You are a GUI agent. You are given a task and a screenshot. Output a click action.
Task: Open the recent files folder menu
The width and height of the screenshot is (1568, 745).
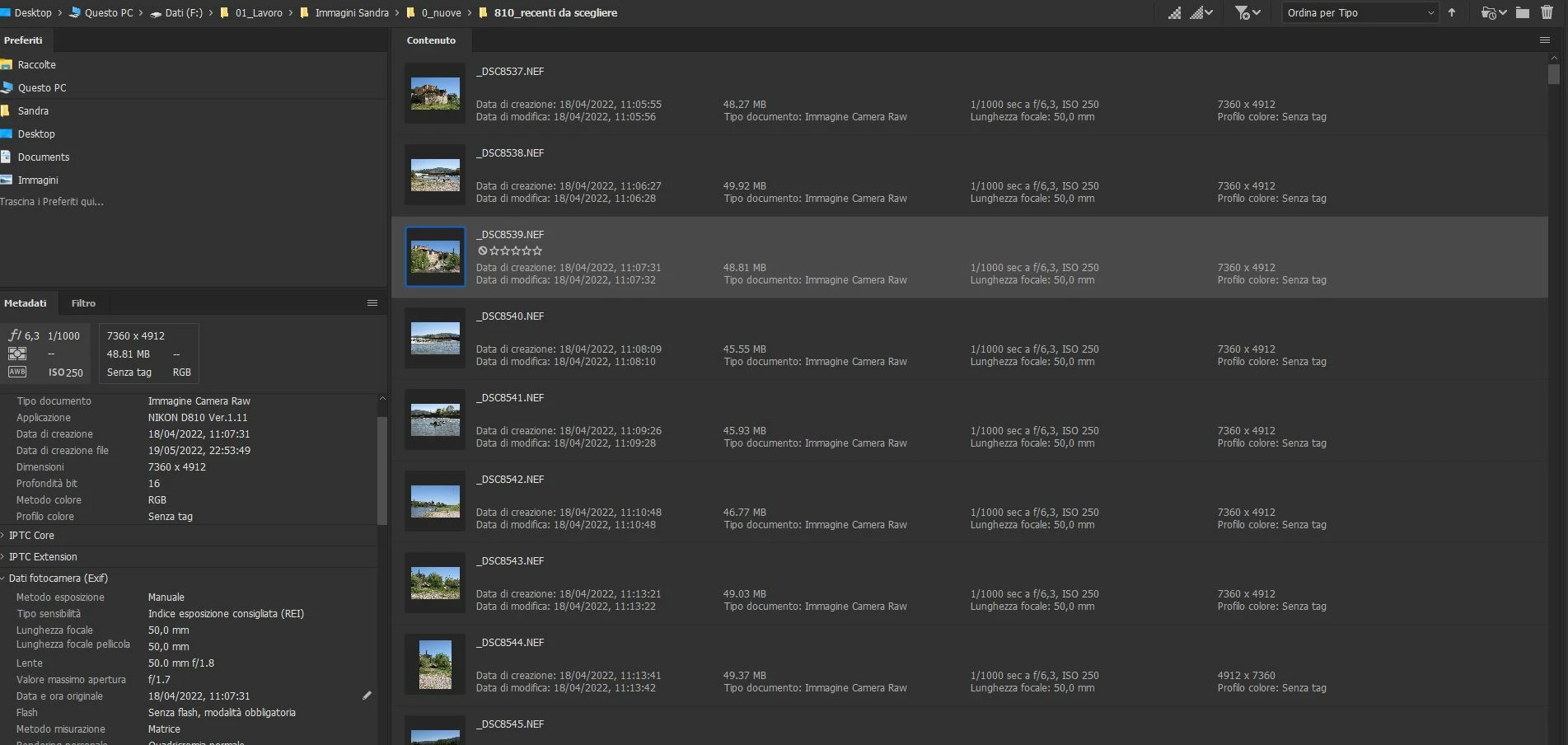(1493, 12)
